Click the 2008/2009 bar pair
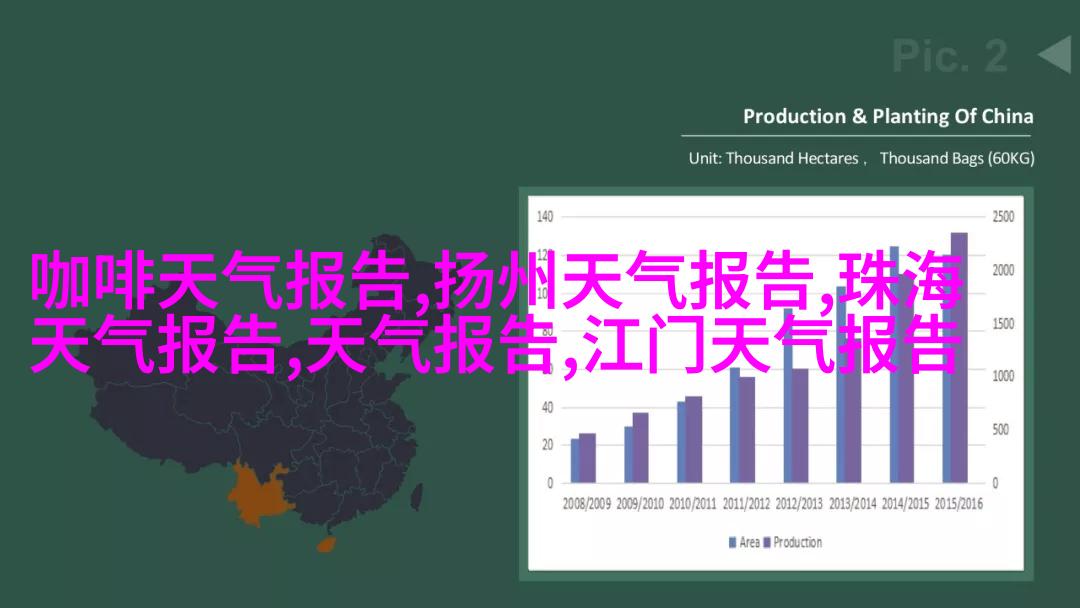Image resolution: width=1080 pixels, height=608 pixels. [583, 458]
